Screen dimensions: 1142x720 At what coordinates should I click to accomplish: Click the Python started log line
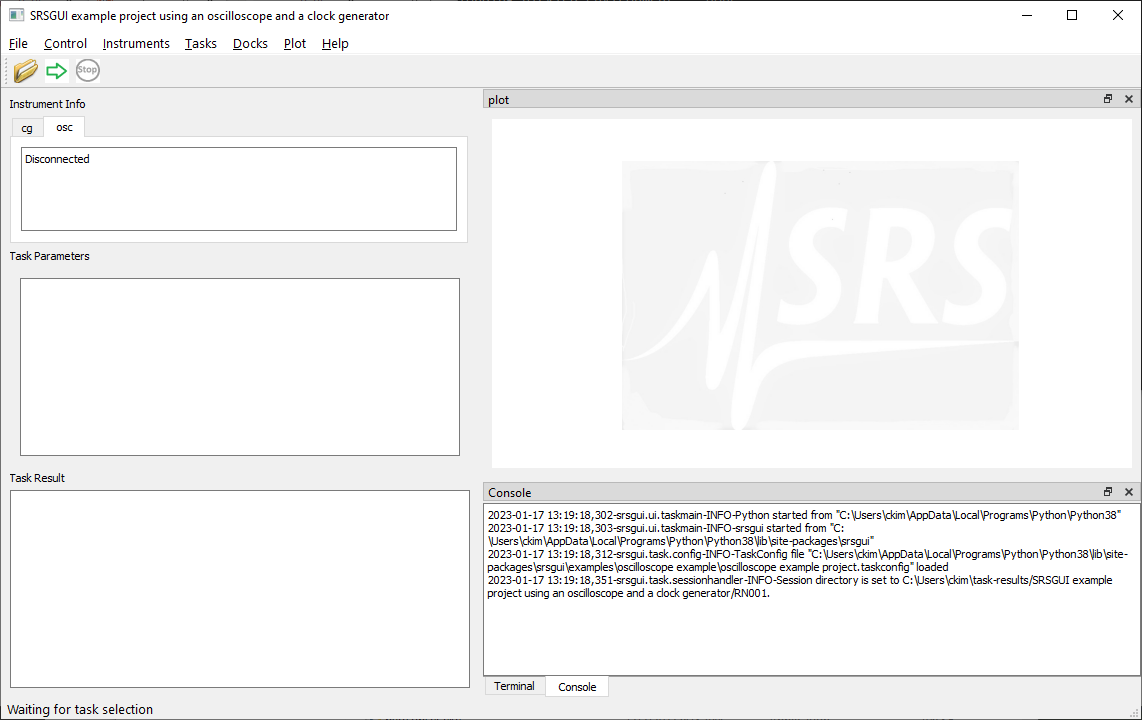click(x=804, y=515)
